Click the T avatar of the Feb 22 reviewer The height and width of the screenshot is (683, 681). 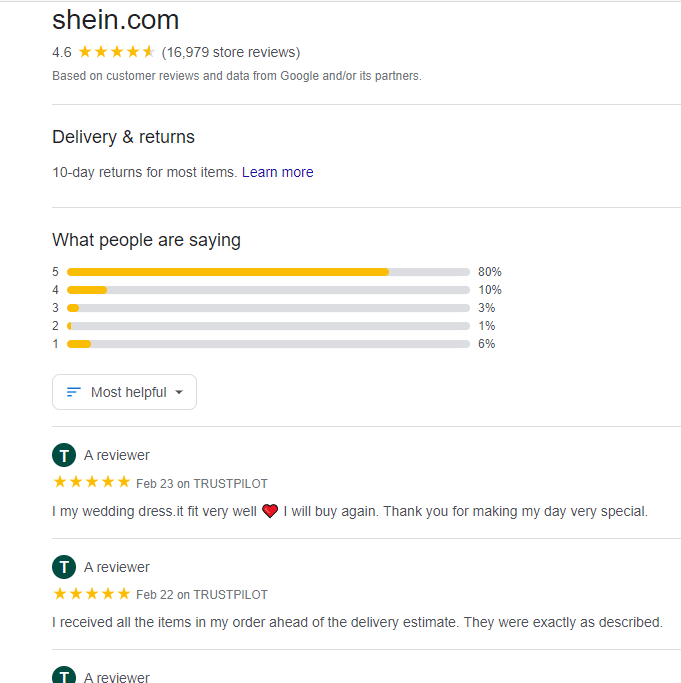pyautogui.click(x=64, y=567)
